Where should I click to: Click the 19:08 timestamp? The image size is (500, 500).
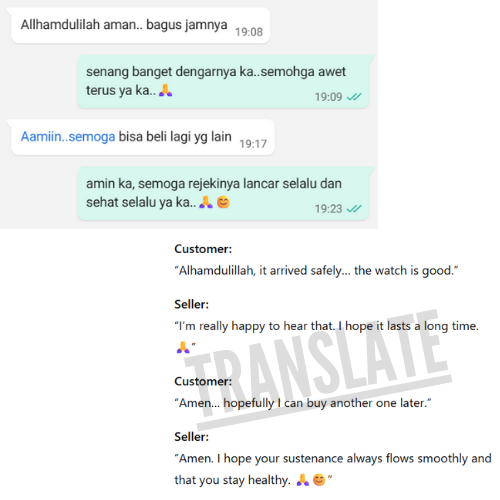[x=249, y=32]
